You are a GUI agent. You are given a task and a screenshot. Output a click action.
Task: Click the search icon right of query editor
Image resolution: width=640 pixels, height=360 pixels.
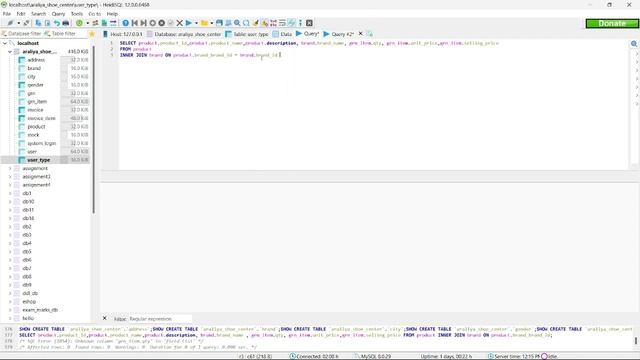[634, 44]
